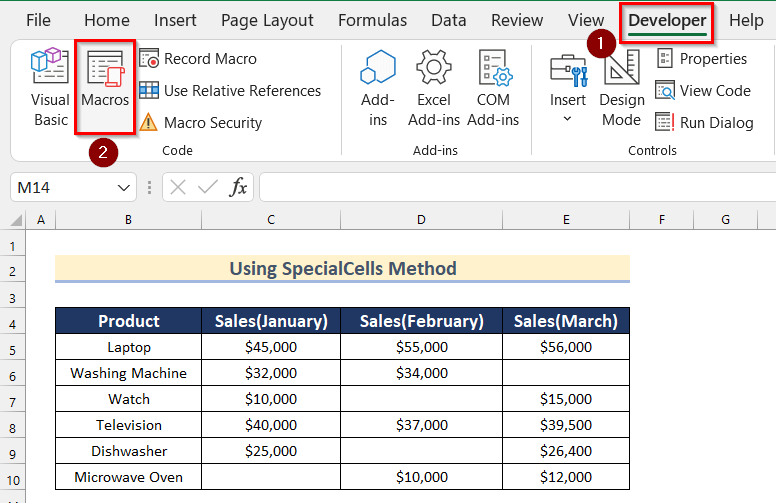Select the Sales(February) header cell
Image resolution: width=776 pixels, height=503 pixels.
coord(421,321)
